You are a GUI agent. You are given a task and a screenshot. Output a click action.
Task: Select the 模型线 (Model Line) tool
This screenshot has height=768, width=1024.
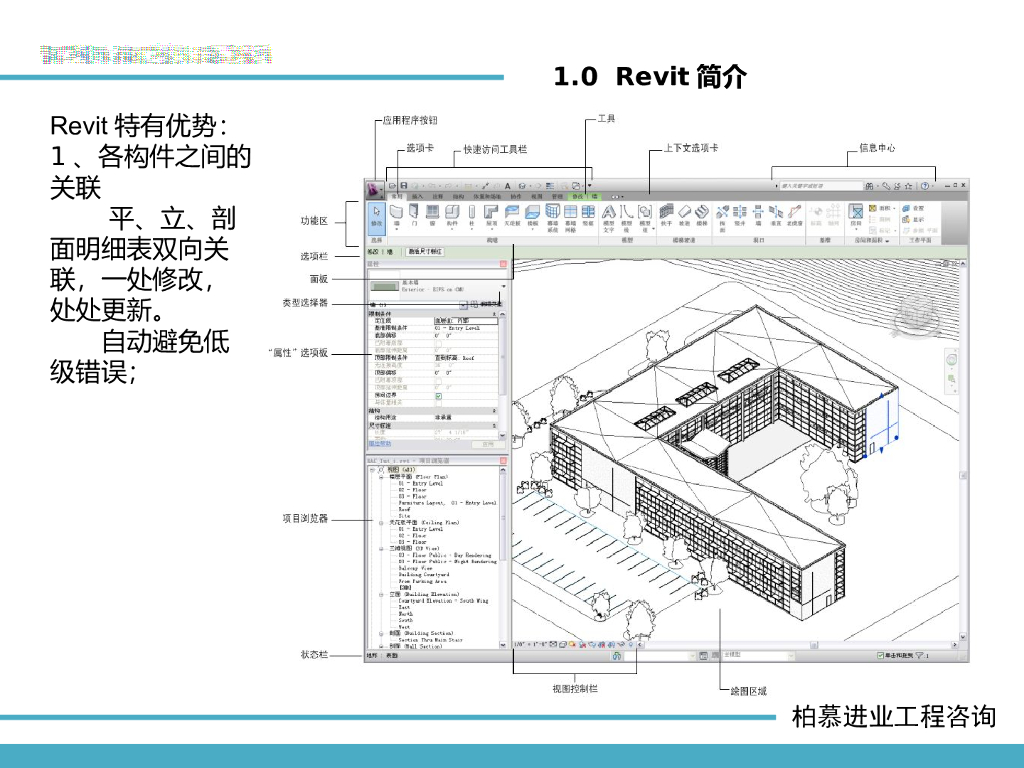point(626,218)
